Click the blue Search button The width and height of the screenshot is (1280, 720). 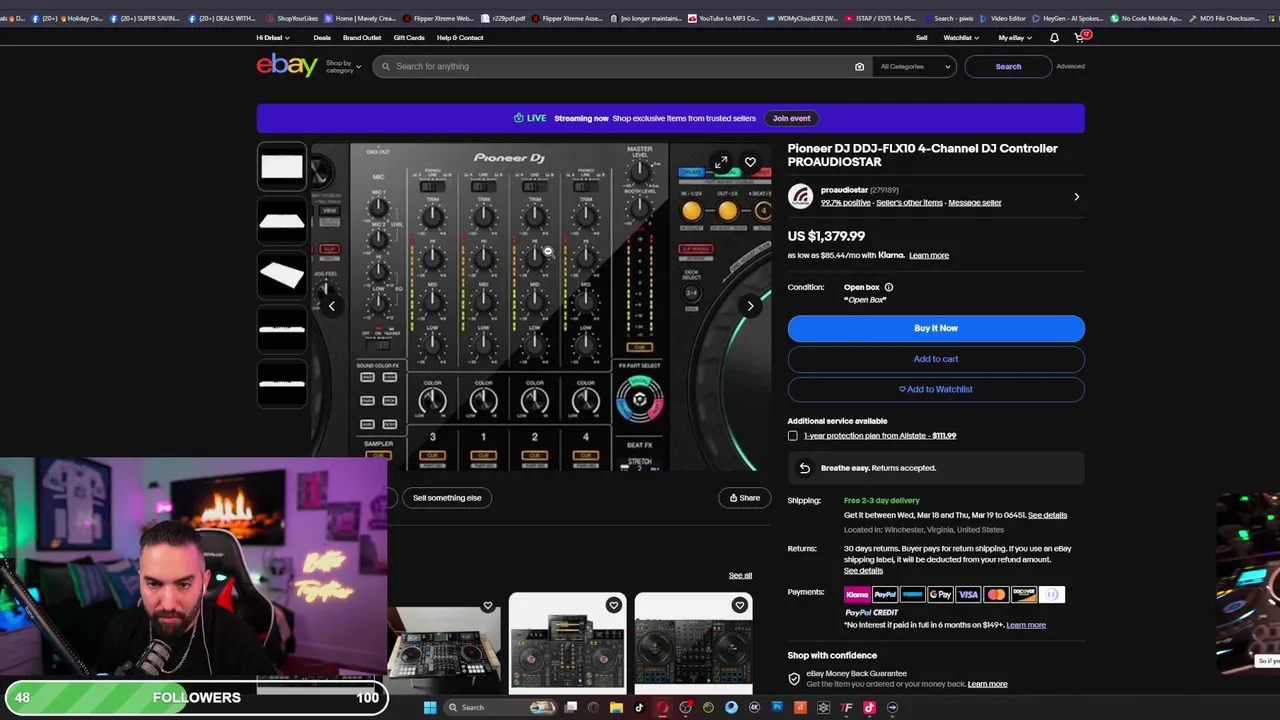click(x=1008, y=67)
